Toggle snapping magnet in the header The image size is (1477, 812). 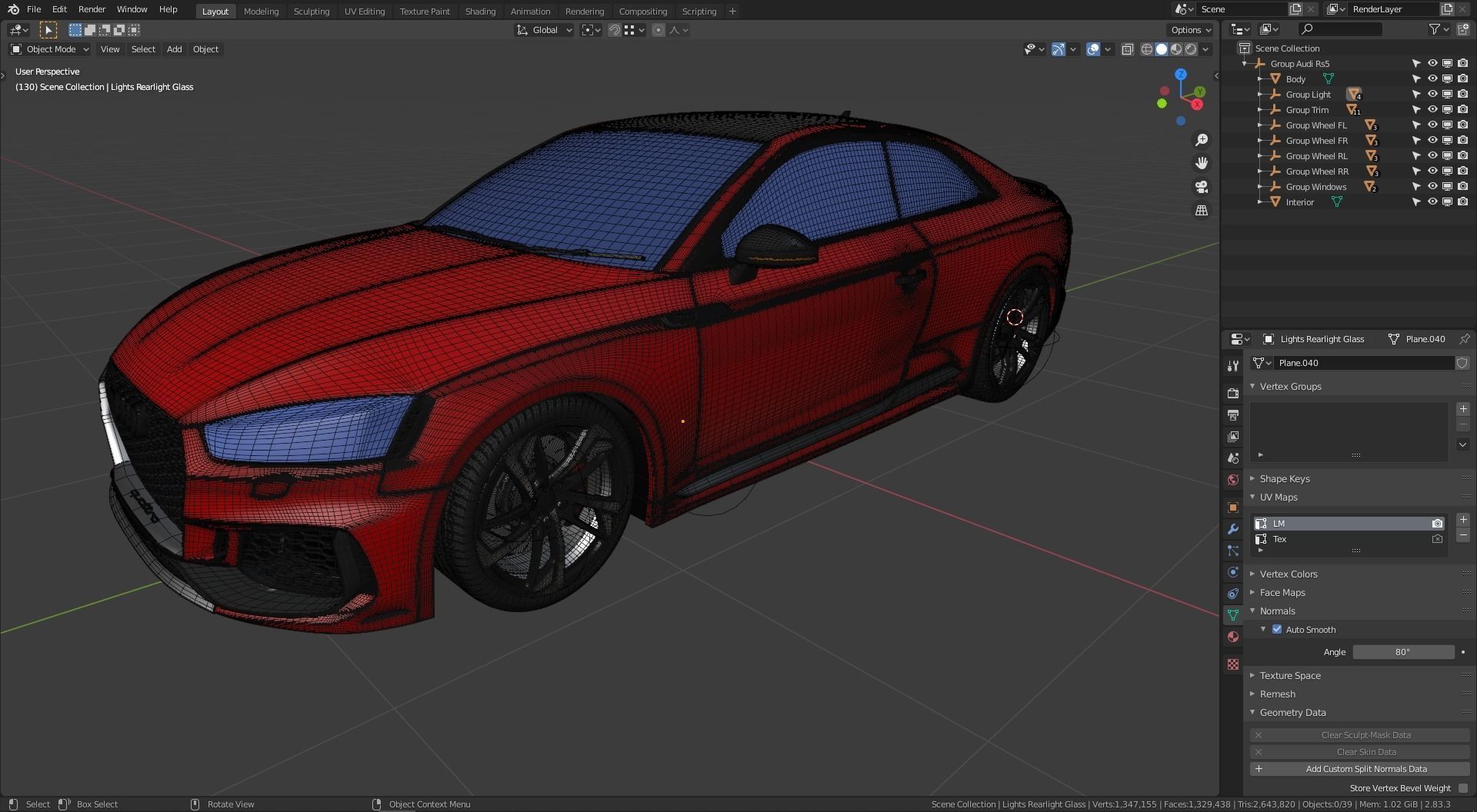[x=615, y=30]
